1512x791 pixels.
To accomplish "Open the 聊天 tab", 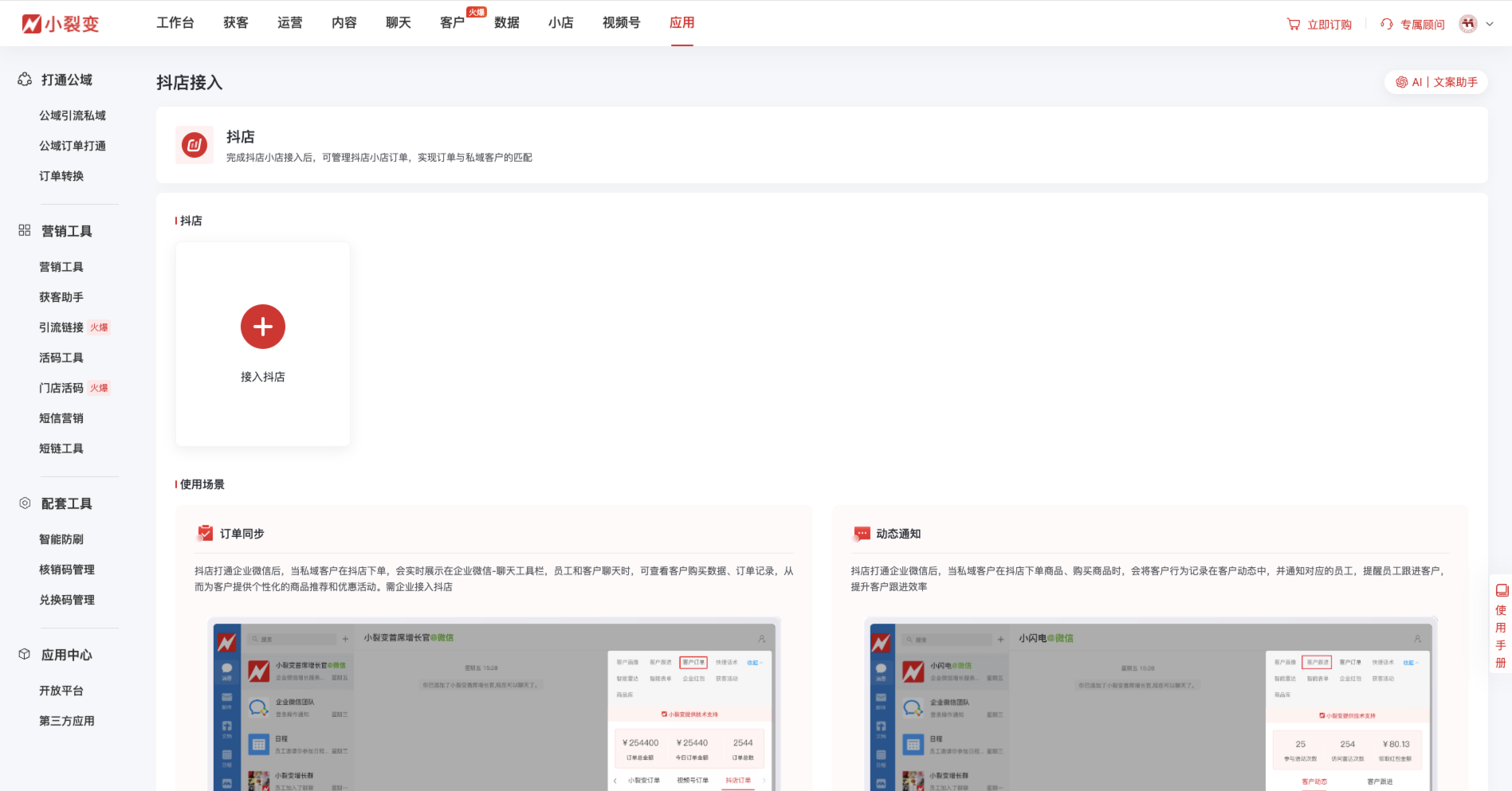I will [399, 23].
